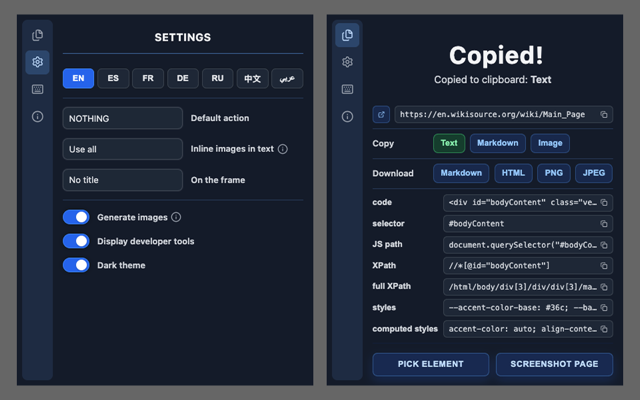Click the JS path field document.querySelector
640x400 pixels.
528,245
